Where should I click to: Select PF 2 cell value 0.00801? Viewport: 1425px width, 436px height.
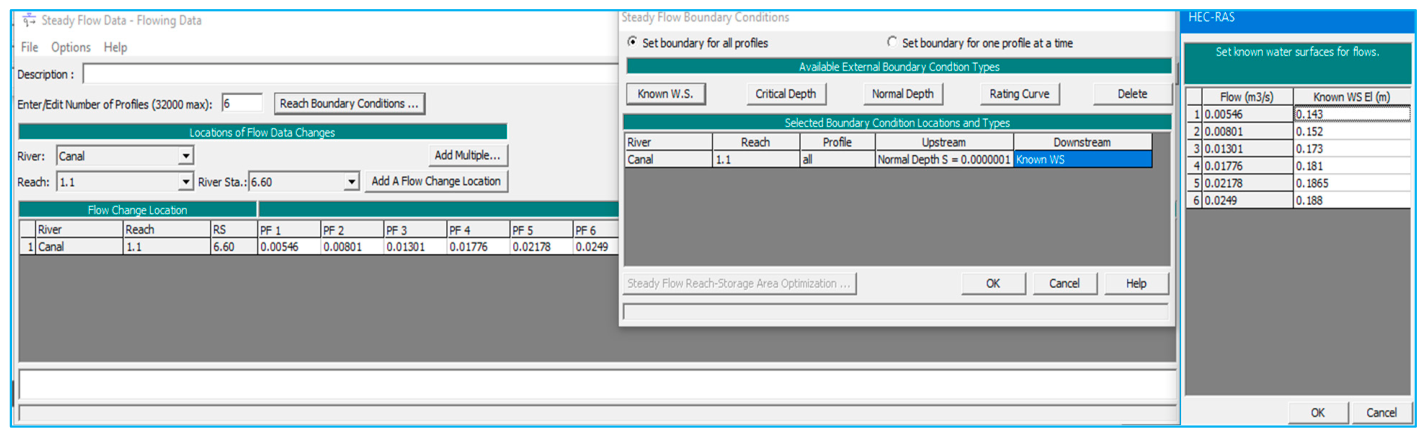point(352,246)
